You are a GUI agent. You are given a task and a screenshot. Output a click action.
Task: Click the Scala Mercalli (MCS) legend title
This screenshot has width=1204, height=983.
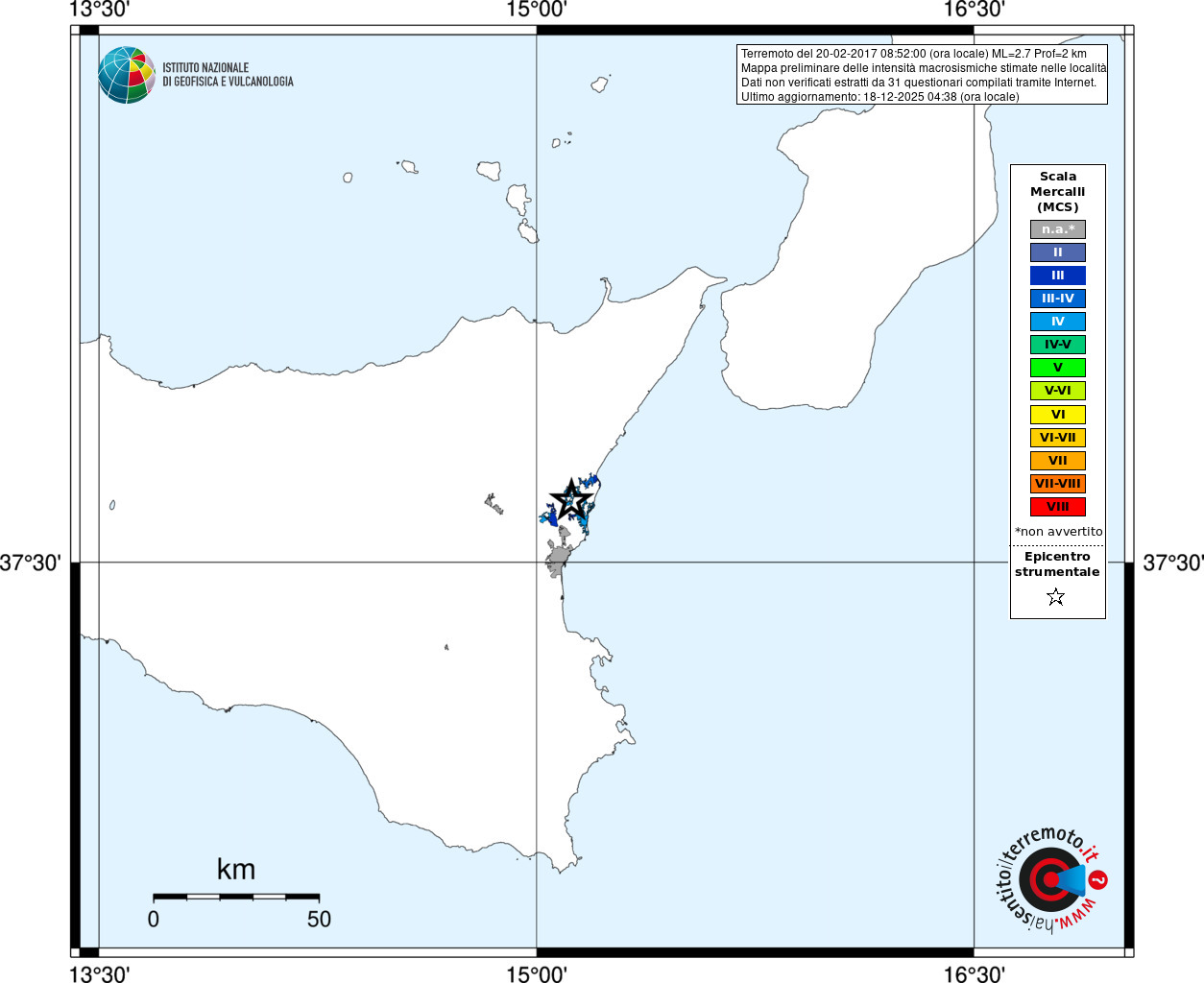pos(1057,191)
